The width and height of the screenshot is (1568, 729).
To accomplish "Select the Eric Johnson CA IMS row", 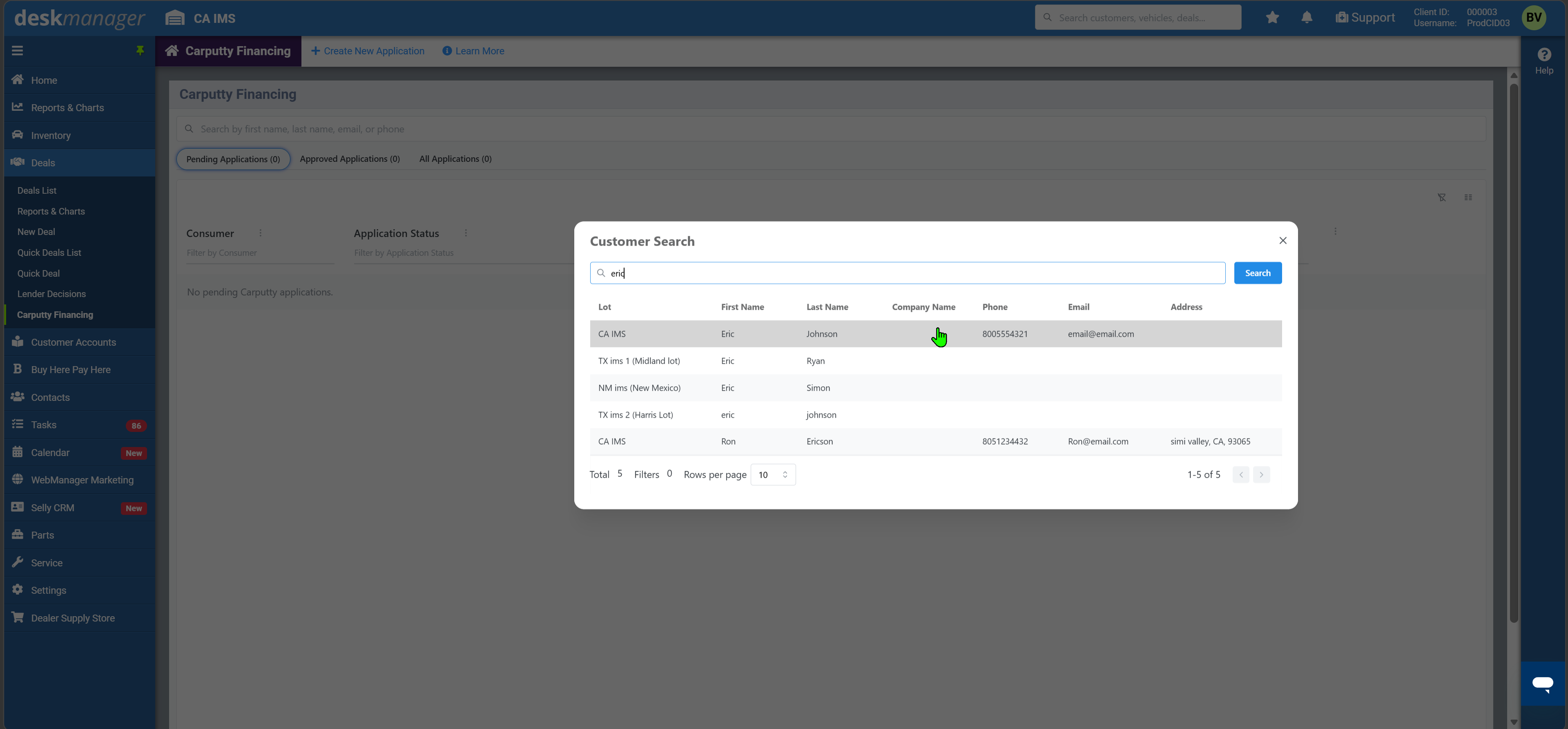I will point(936,334).
